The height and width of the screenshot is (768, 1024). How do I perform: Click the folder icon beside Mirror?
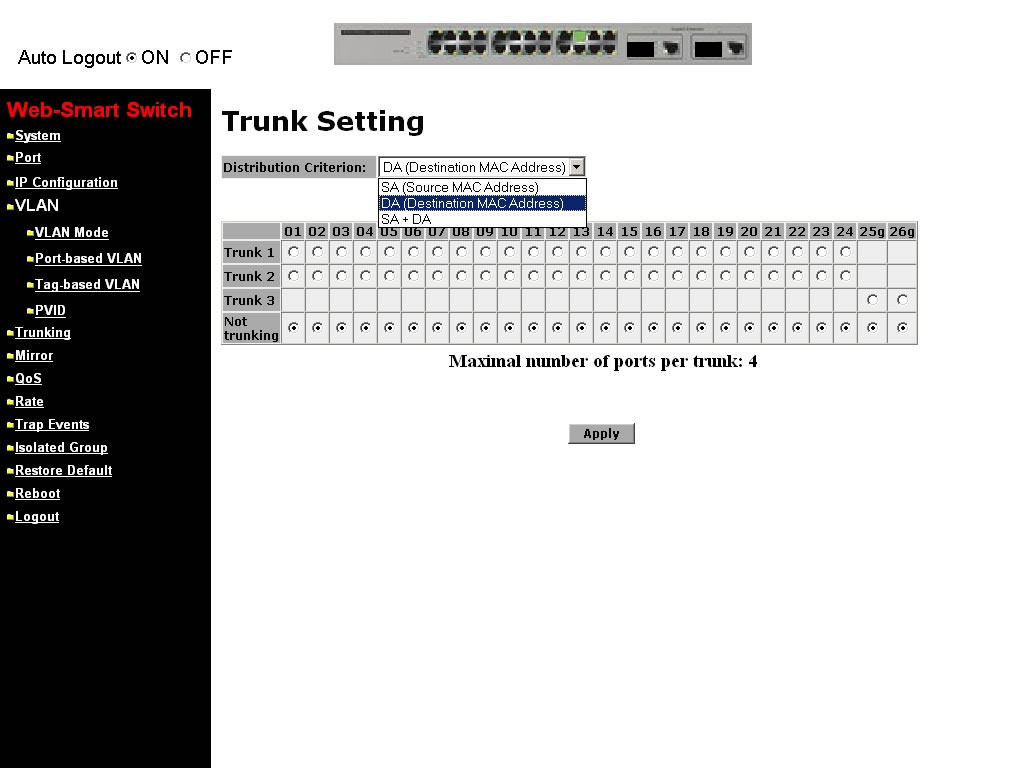(x=10, y=356)
